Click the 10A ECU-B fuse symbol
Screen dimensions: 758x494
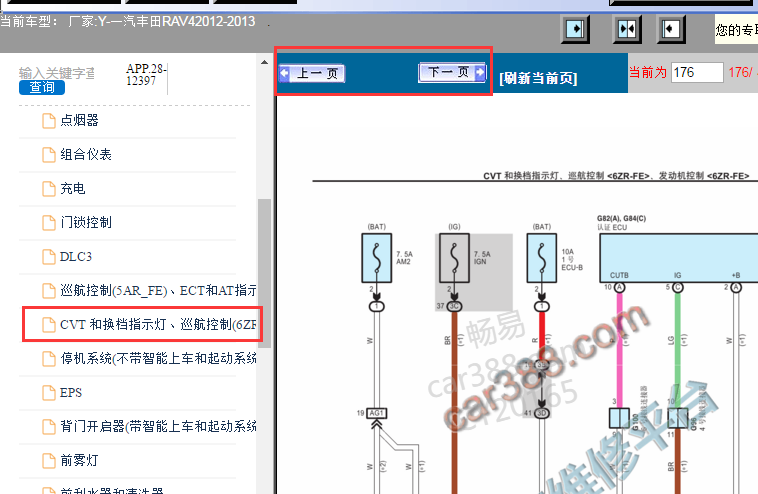(x=541, y=258)
